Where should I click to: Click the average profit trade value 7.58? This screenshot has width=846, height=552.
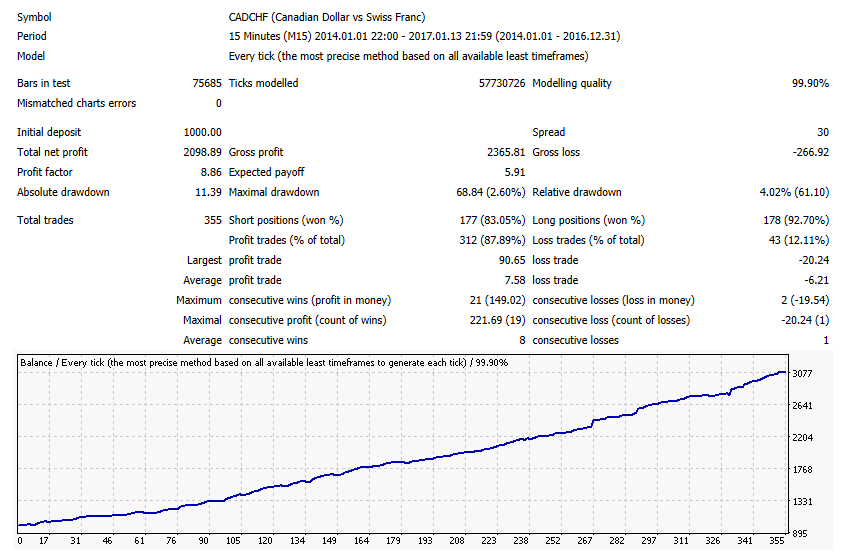pyautogui.click(x=515, y=280)
